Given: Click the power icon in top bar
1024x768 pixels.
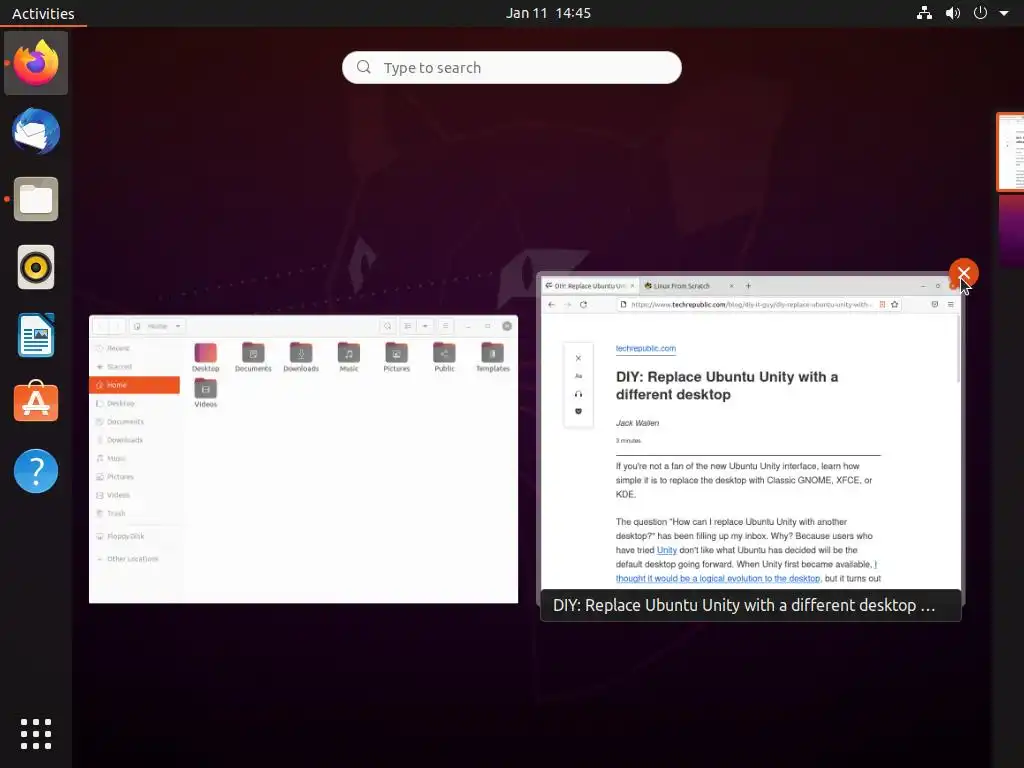Looking at the screenshot, I should [980, 13].
